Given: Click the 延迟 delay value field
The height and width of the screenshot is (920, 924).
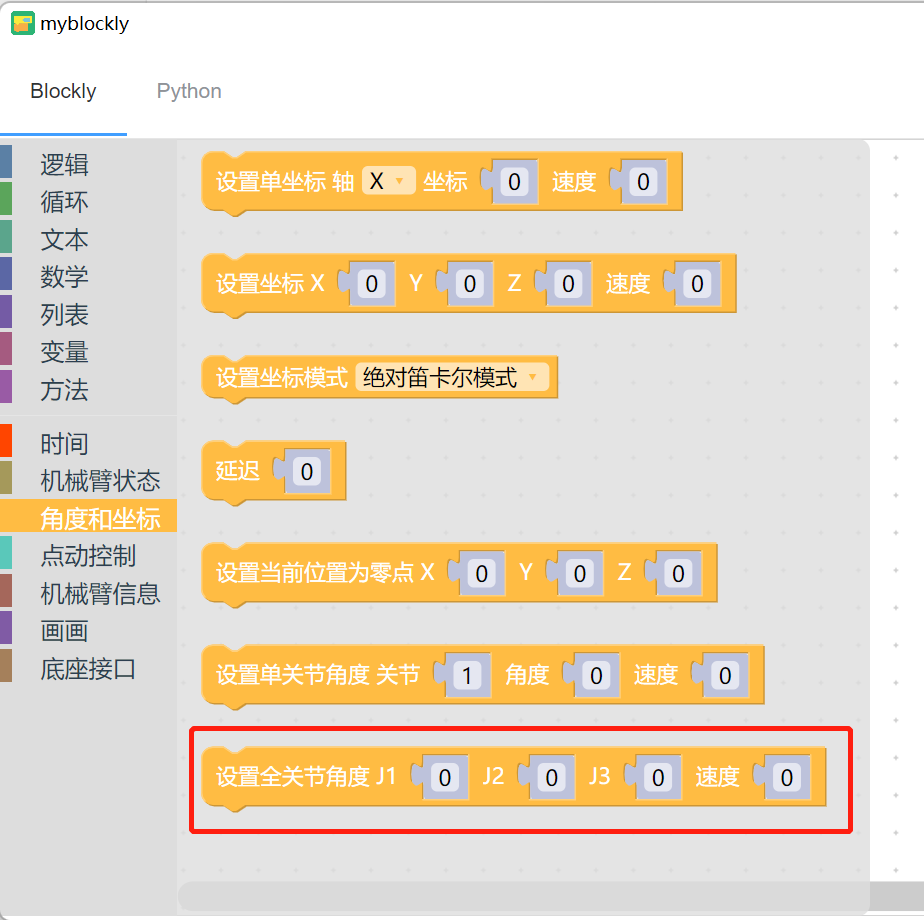Looking at the screenshot, I should (x=306, y=471).
